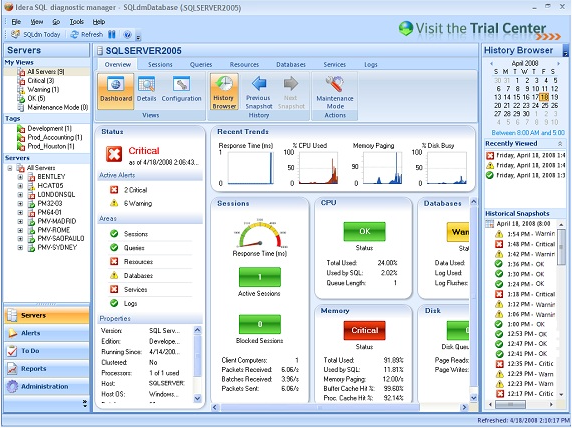Click Visit the Trial Center banner
The width and height of the screenshot is (572, 428).
pyautogui.click(x=479, y=29)
